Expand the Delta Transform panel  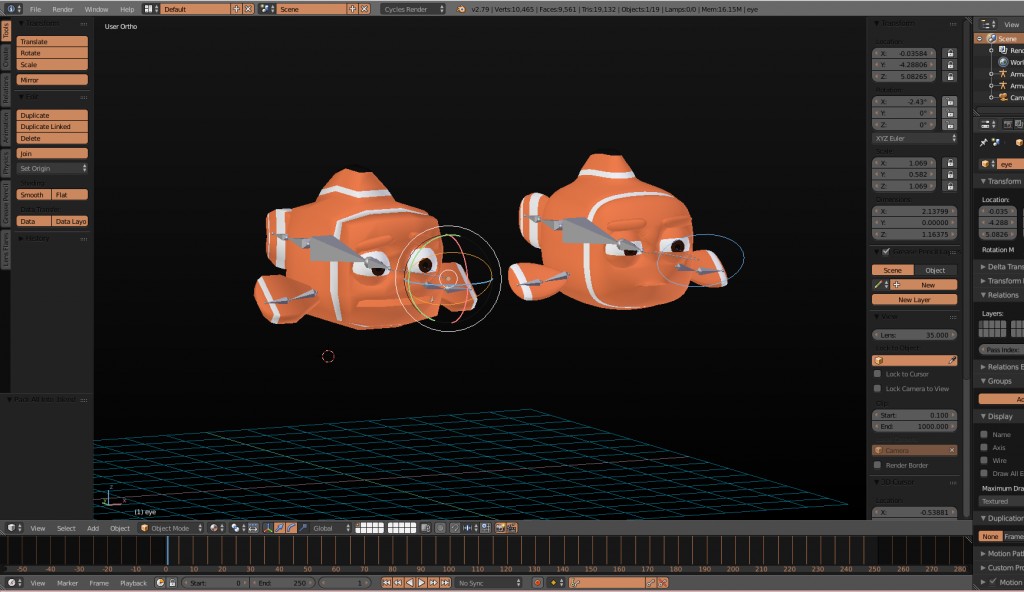point(1000,266)
